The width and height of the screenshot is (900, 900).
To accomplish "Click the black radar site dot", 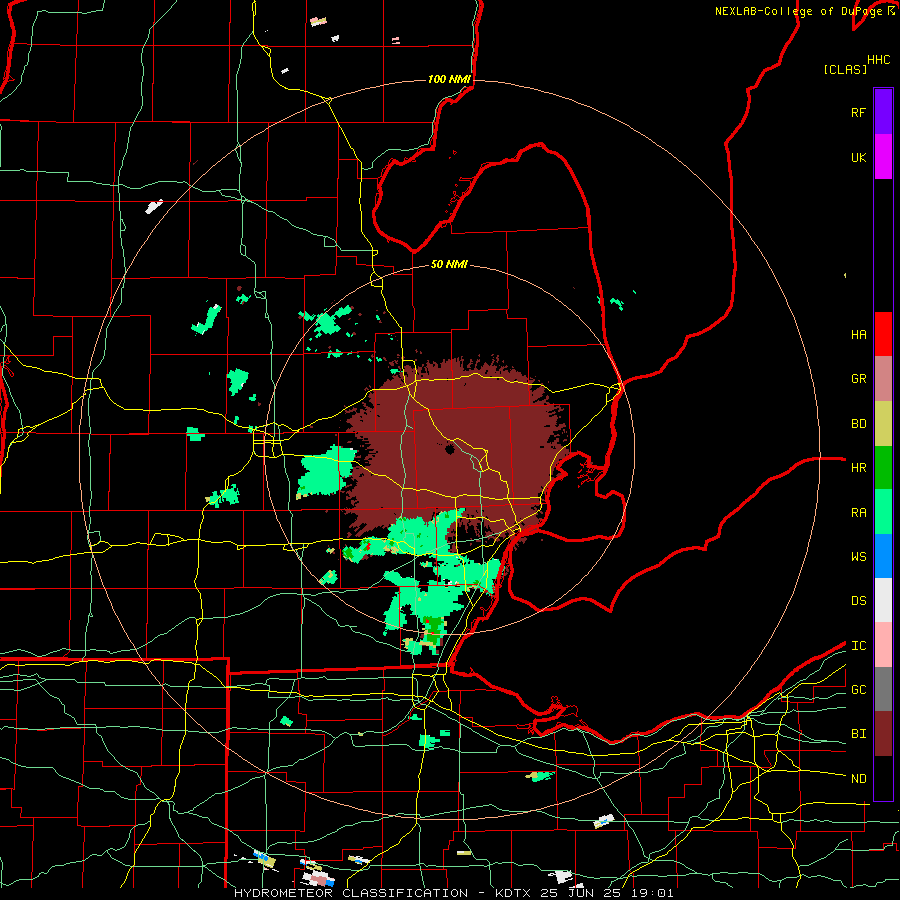I will 449,449.
